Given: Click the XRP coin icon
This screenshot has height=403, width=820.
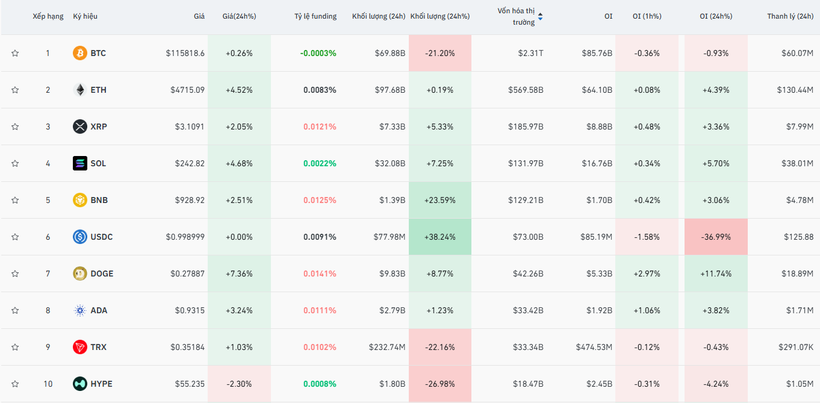Looking at the screenshot, I should [80, 127].
